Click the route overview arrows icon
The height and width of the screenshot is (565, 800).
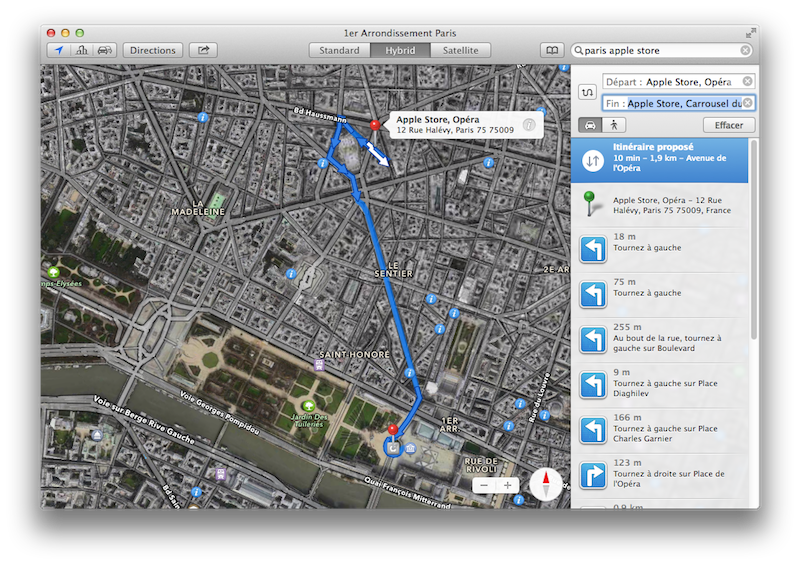click(x=593, y=161)
